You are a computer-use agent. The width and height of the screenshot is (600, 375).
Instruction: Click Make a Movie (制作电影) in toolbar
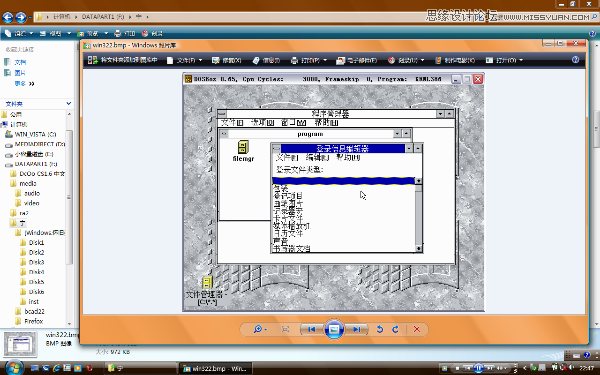tap(455, 60)
